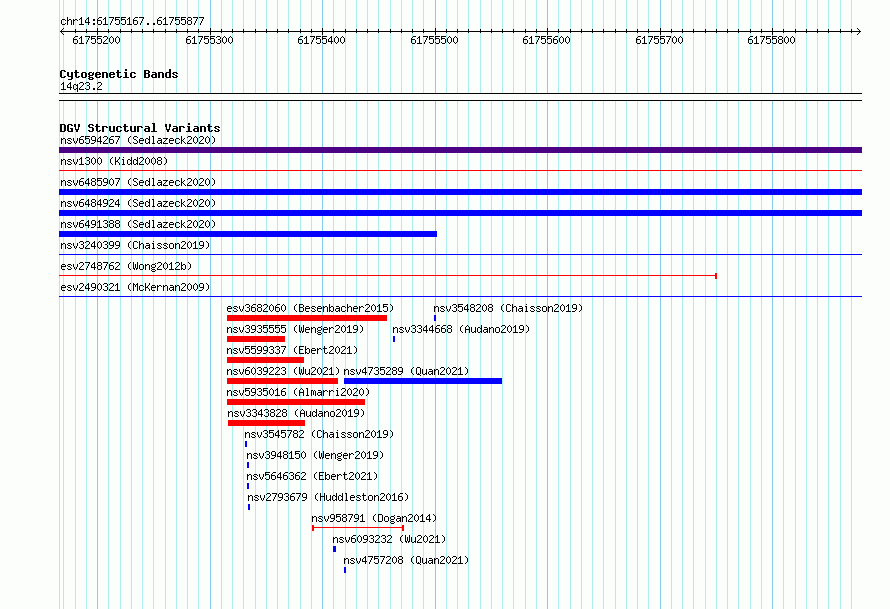Select the red nsv5935016 variant bar
Image resolution: width=890 pixels, height=609 pixels.
coord(296,402)
